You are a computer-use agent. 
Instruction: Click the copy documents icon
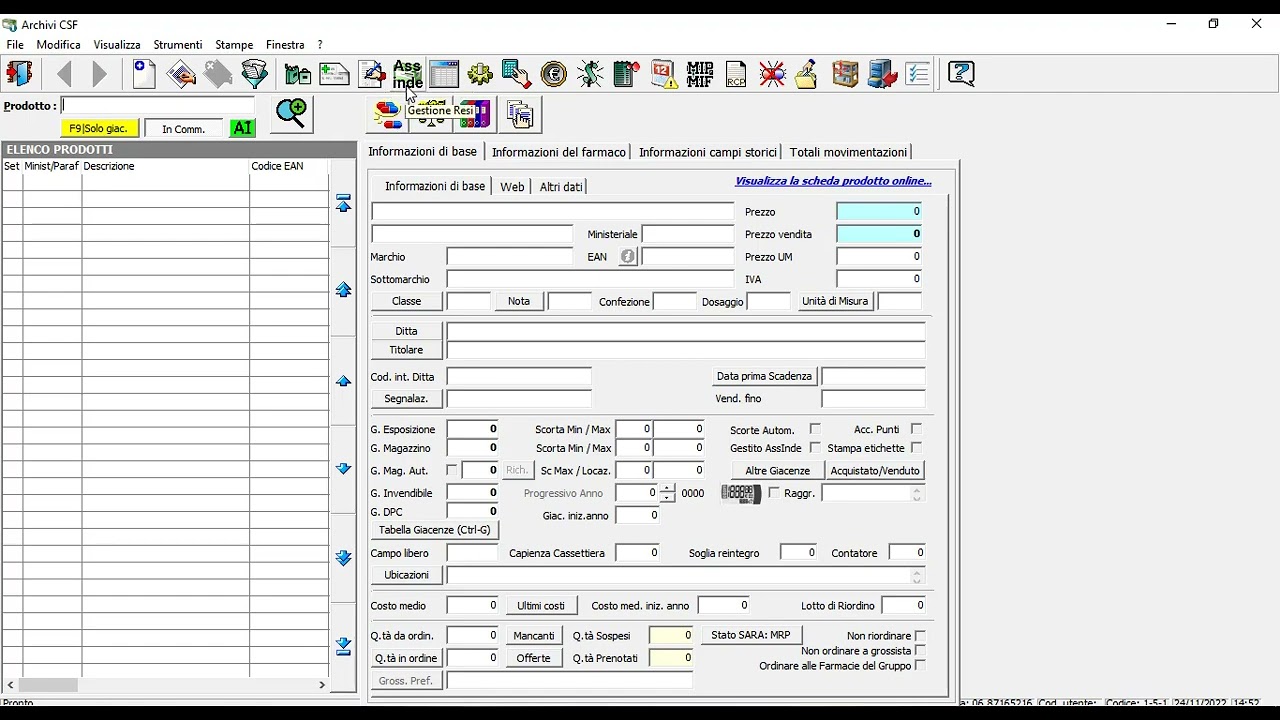tap(519, 115)
